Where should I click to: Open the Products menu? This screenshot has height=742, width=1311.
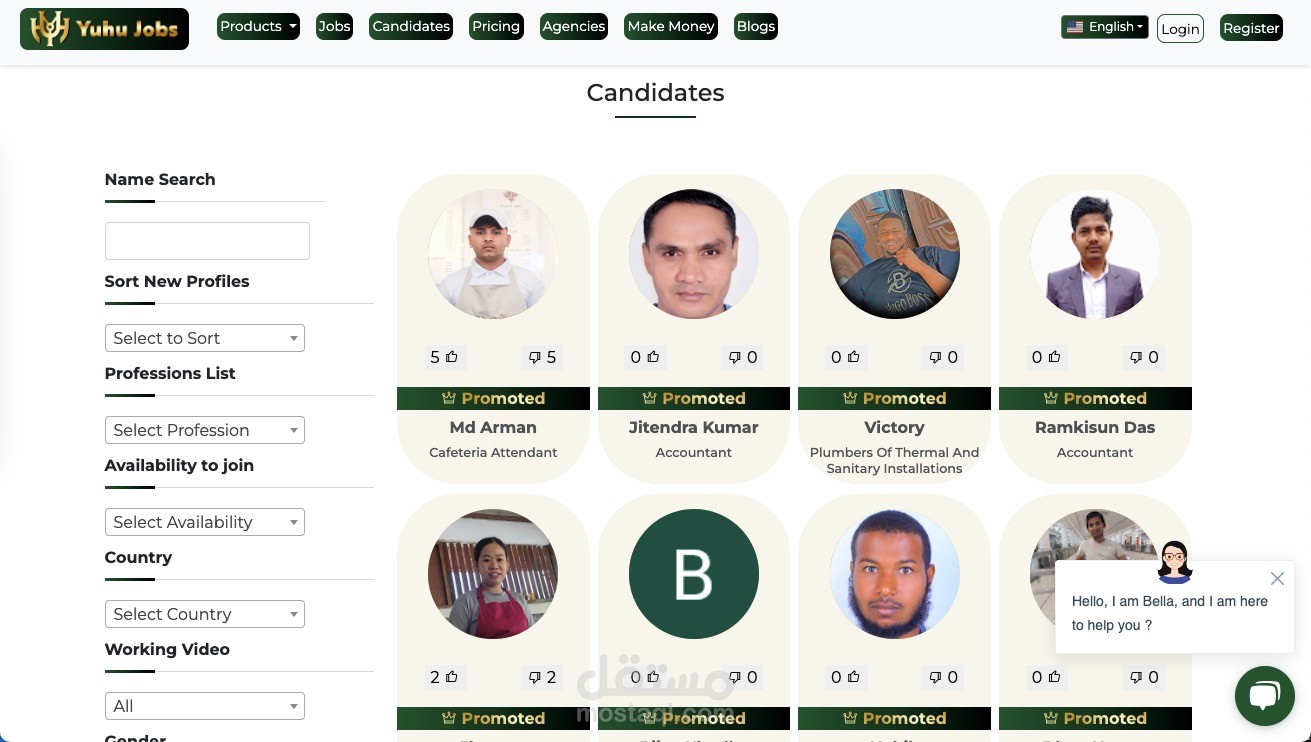(258, 27)
